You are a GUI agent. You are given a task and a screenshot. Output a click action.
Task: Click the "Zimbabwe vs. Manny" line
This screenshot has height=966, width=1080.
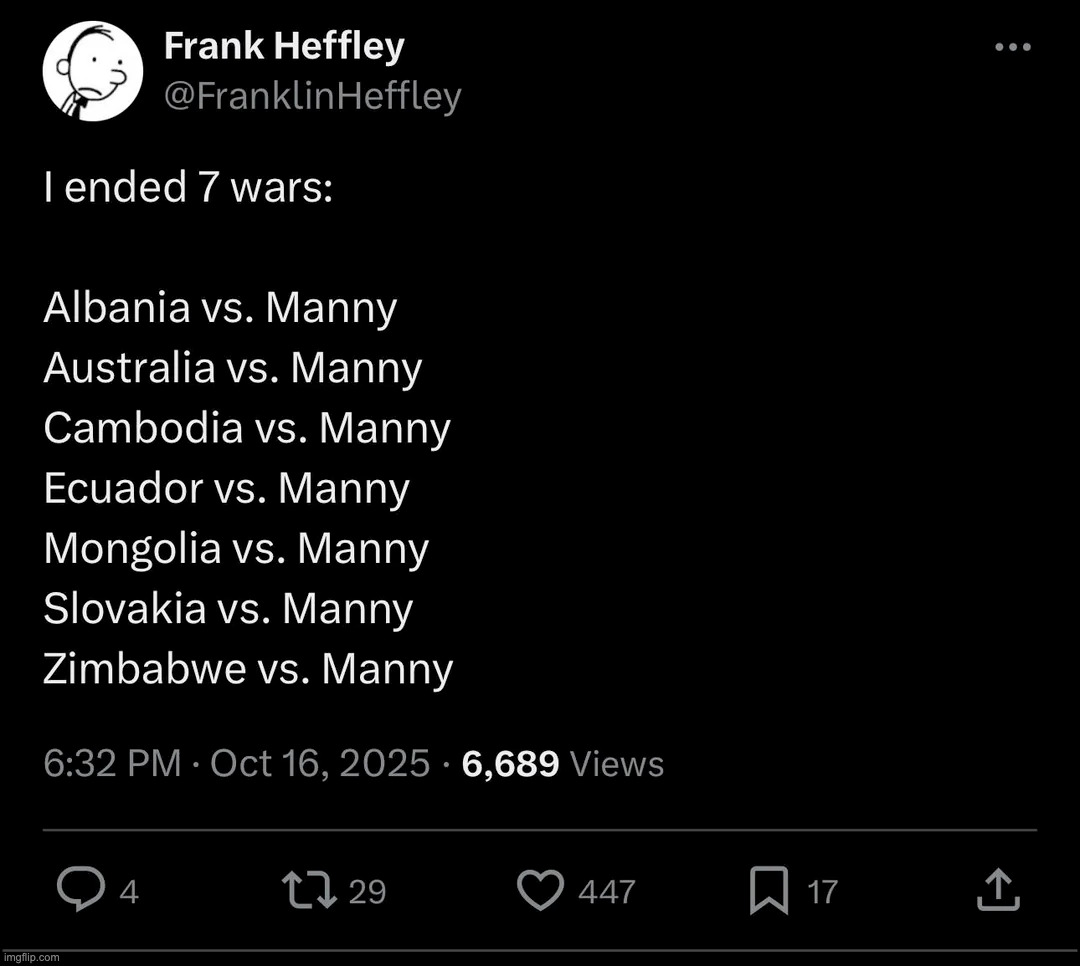(248, 668)
